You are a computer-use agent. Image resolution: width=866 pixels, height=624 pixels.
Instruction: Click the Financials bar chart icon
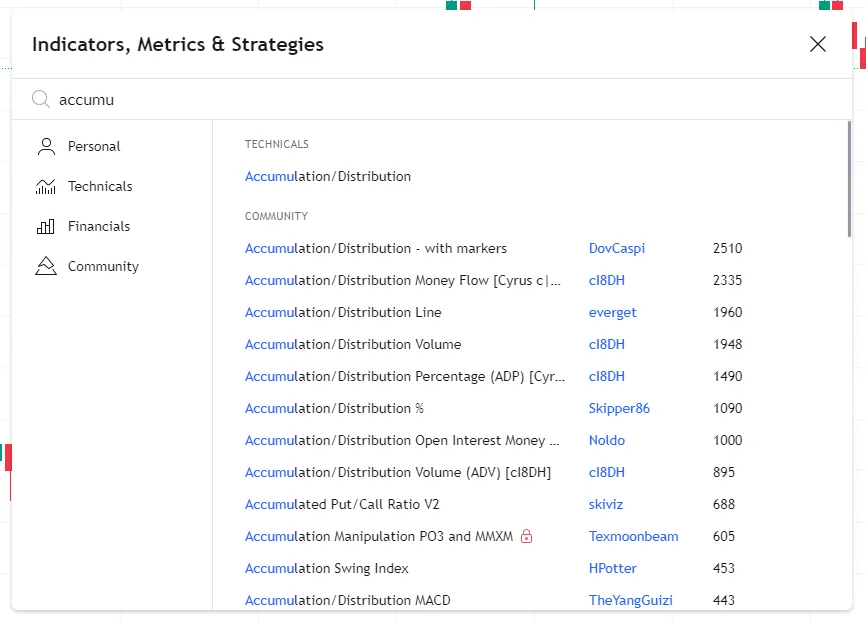coord(46,227)
